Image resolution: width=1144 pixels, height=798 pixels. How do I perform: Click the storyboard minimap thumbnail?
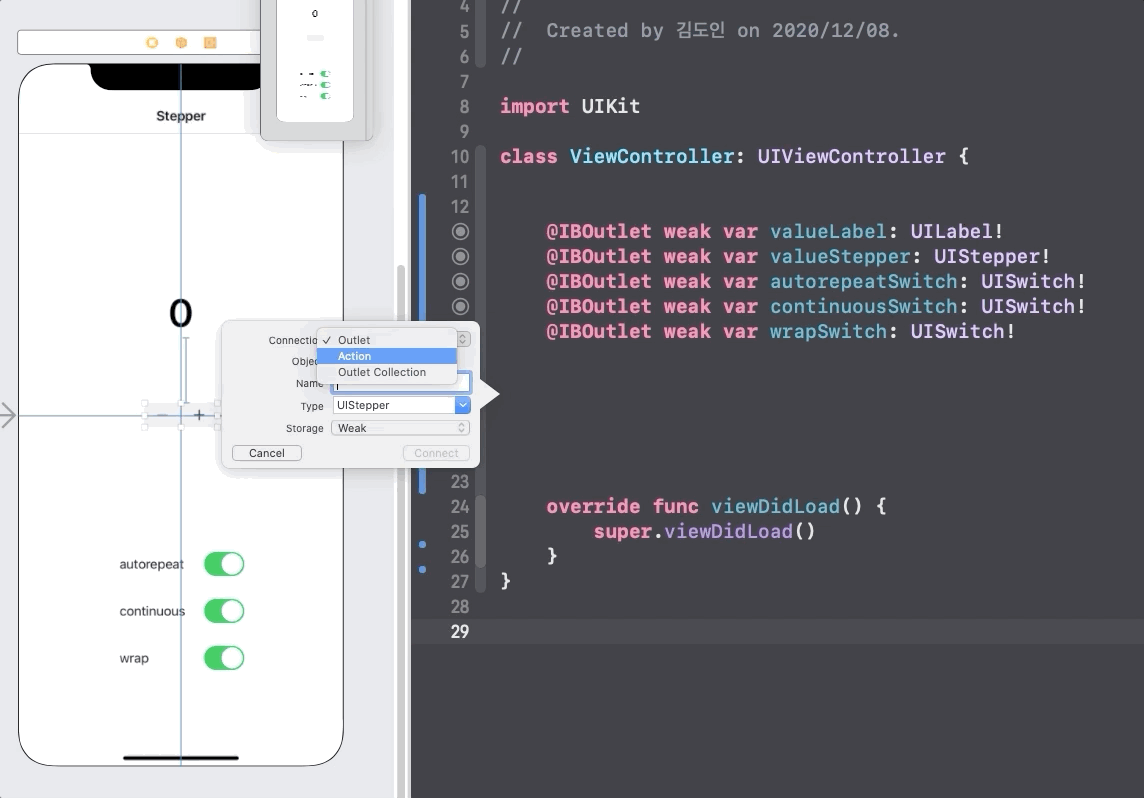pyautogui.click(x=315, y=60)
